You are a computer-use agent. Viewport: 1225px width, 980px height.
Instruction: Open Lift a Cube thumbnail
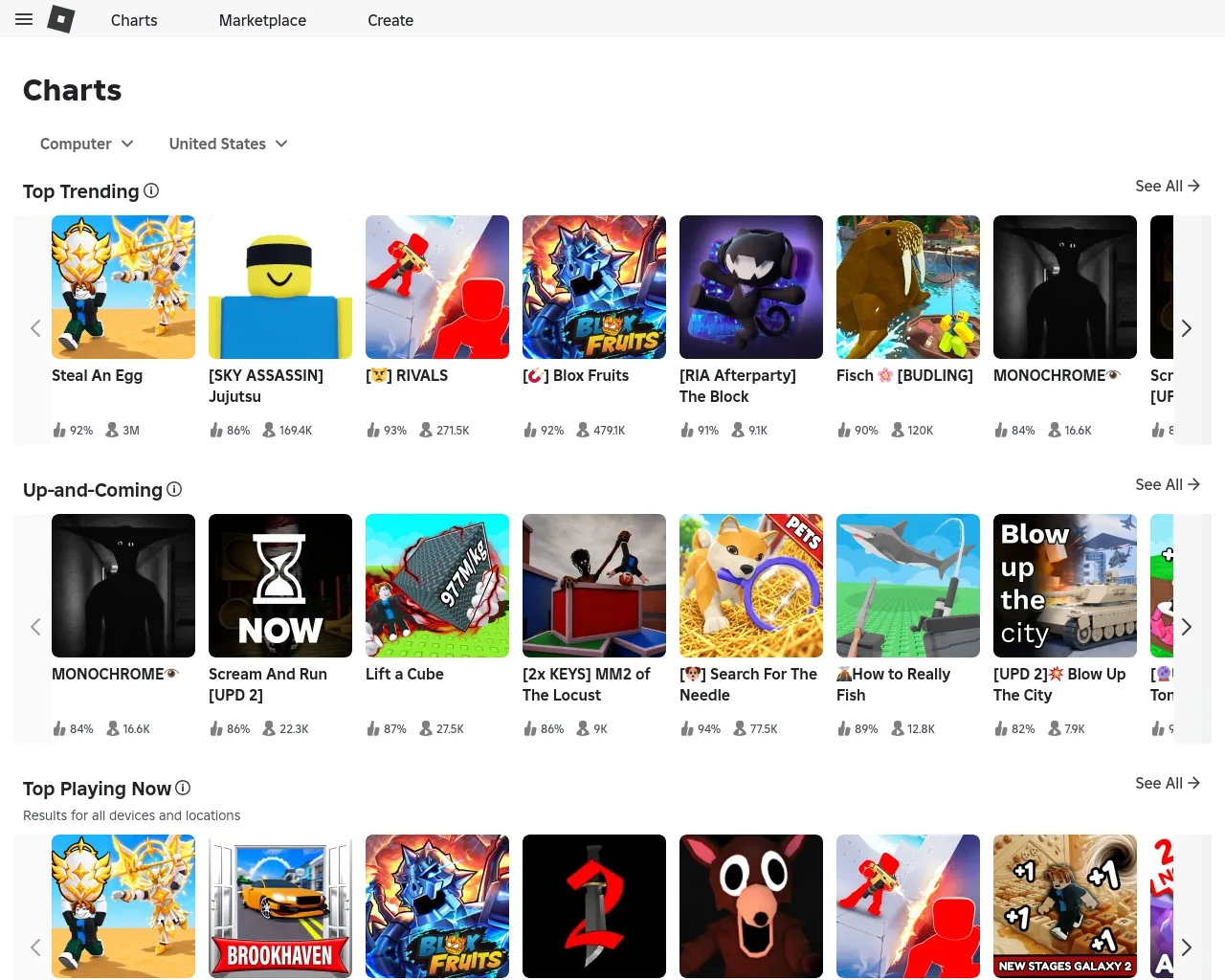(437, 586)
